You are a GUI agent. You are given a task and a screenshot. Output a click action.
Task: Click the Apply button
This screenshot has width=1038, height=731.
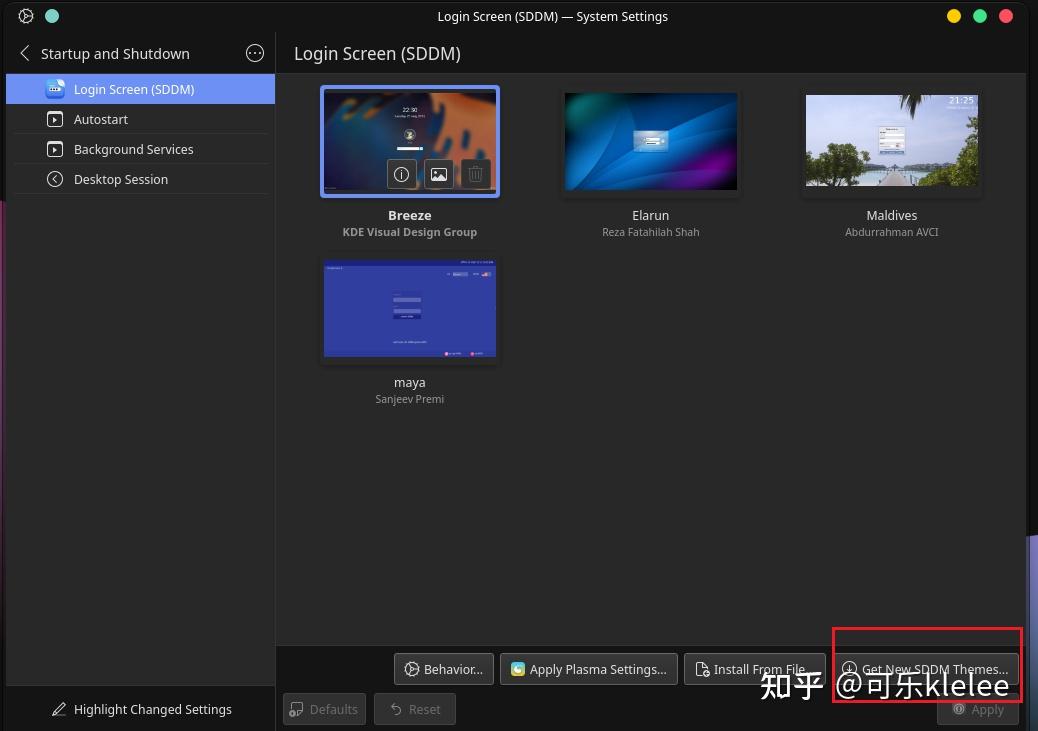pyautogui.click(x=978, y=709)
